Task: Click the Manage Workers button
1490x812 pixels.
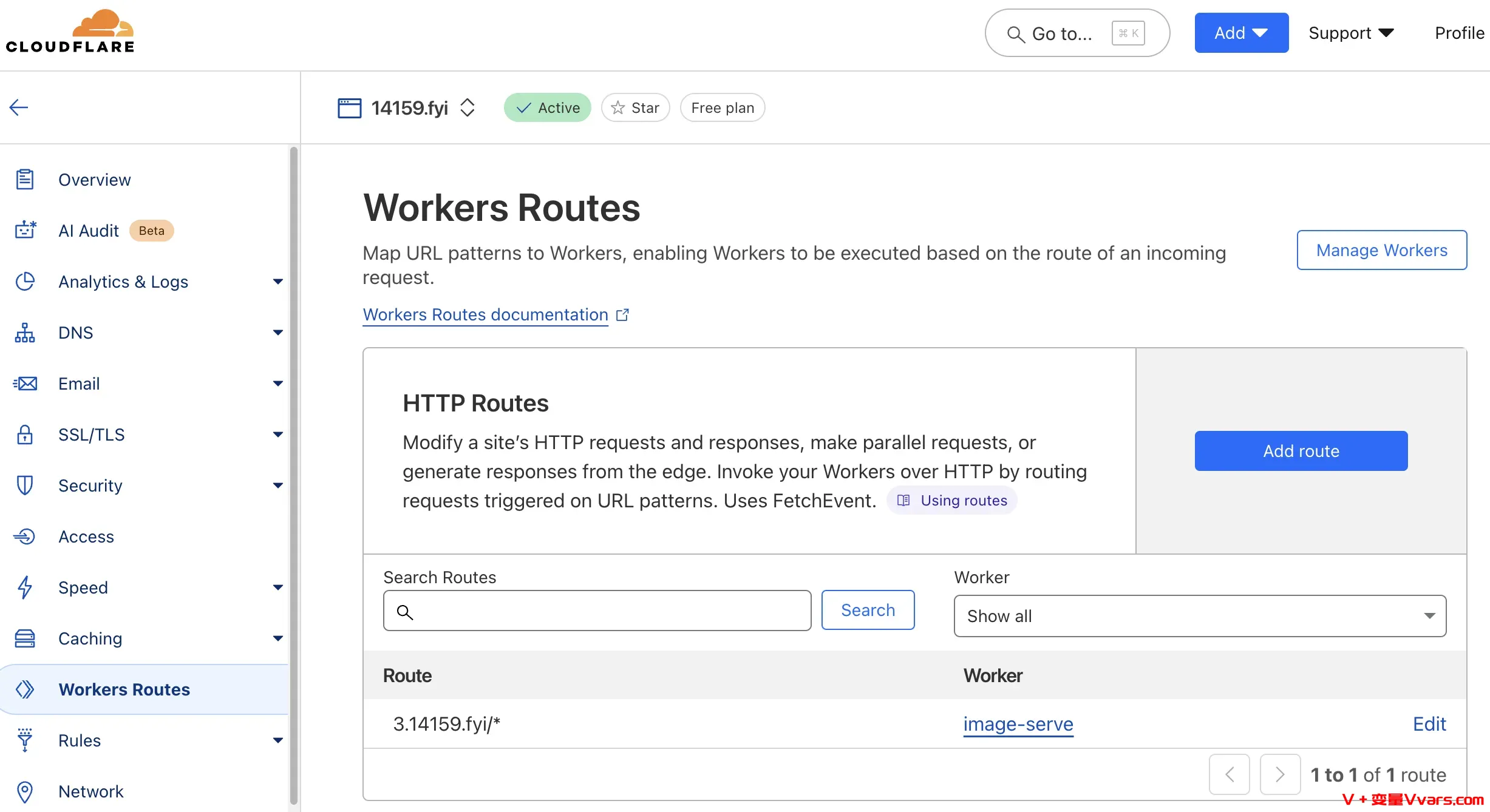Action: [x=1382, y=250]
